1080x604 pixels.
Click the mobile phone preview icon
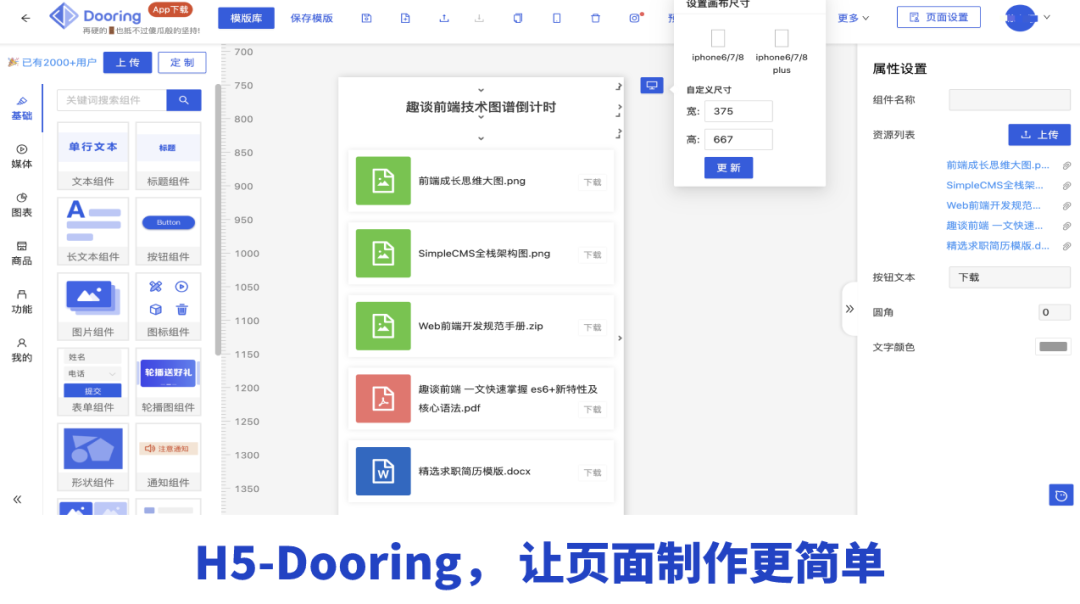pyautogui.click(x=557, y=18)
